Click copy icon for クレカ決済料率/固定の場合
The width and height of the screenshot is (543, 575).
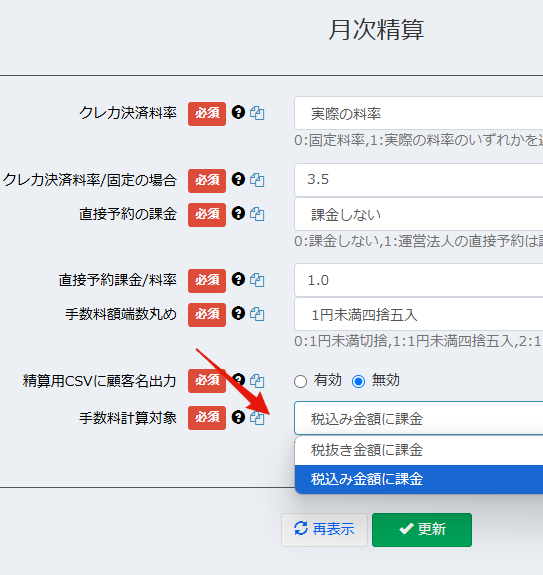coord(257,180)
